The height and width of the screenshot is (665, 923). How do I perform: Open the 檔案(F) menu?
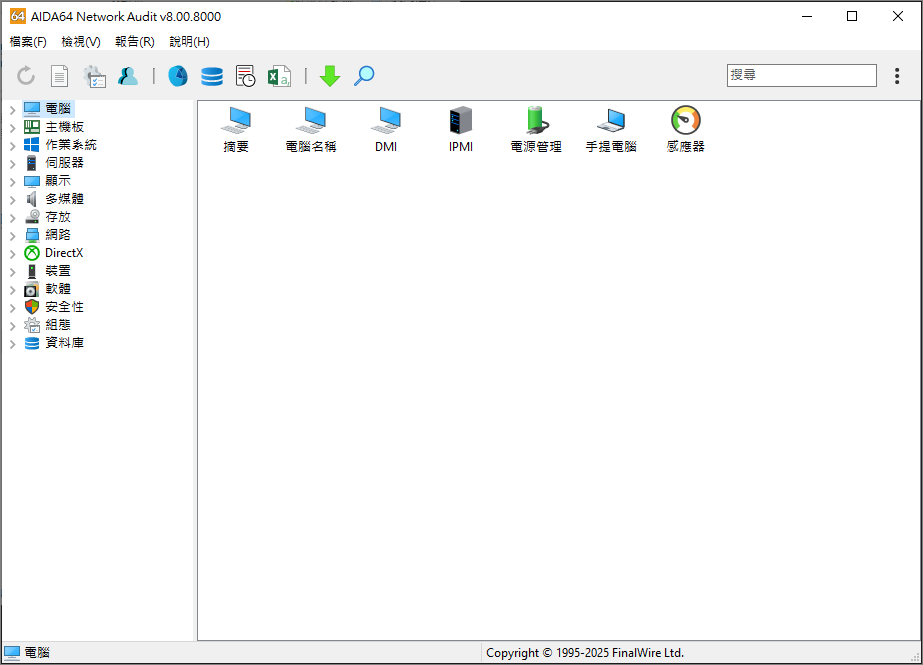tap(28, 42)
